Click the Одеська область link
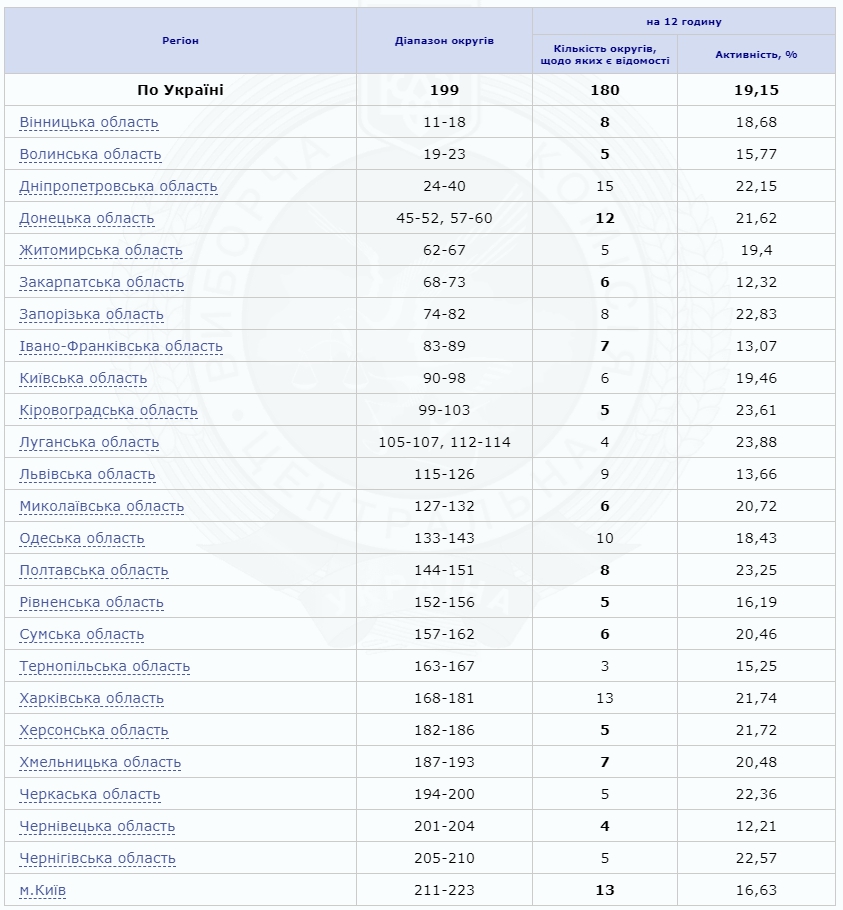Viewport: 843px width, 910px height. [82, 538]
